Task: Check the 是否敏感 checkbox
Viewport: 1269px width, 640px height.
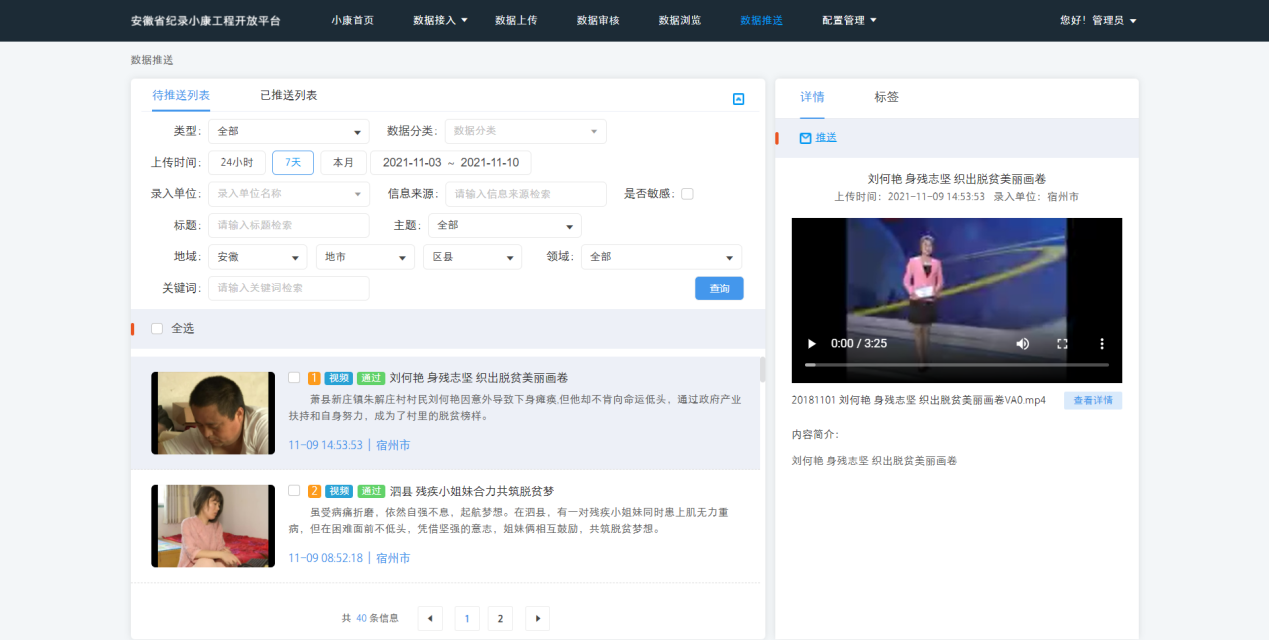Action: tap(687, 194)
